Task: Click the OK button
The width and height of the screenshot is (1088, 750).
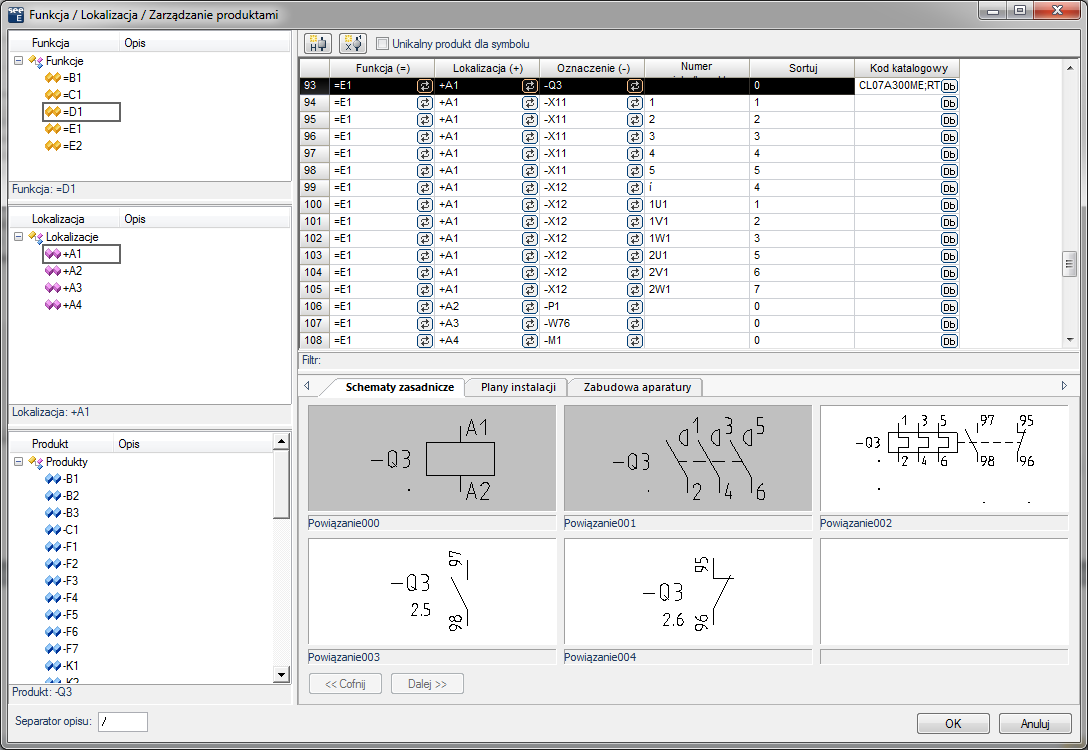Action: coord(953,724)
